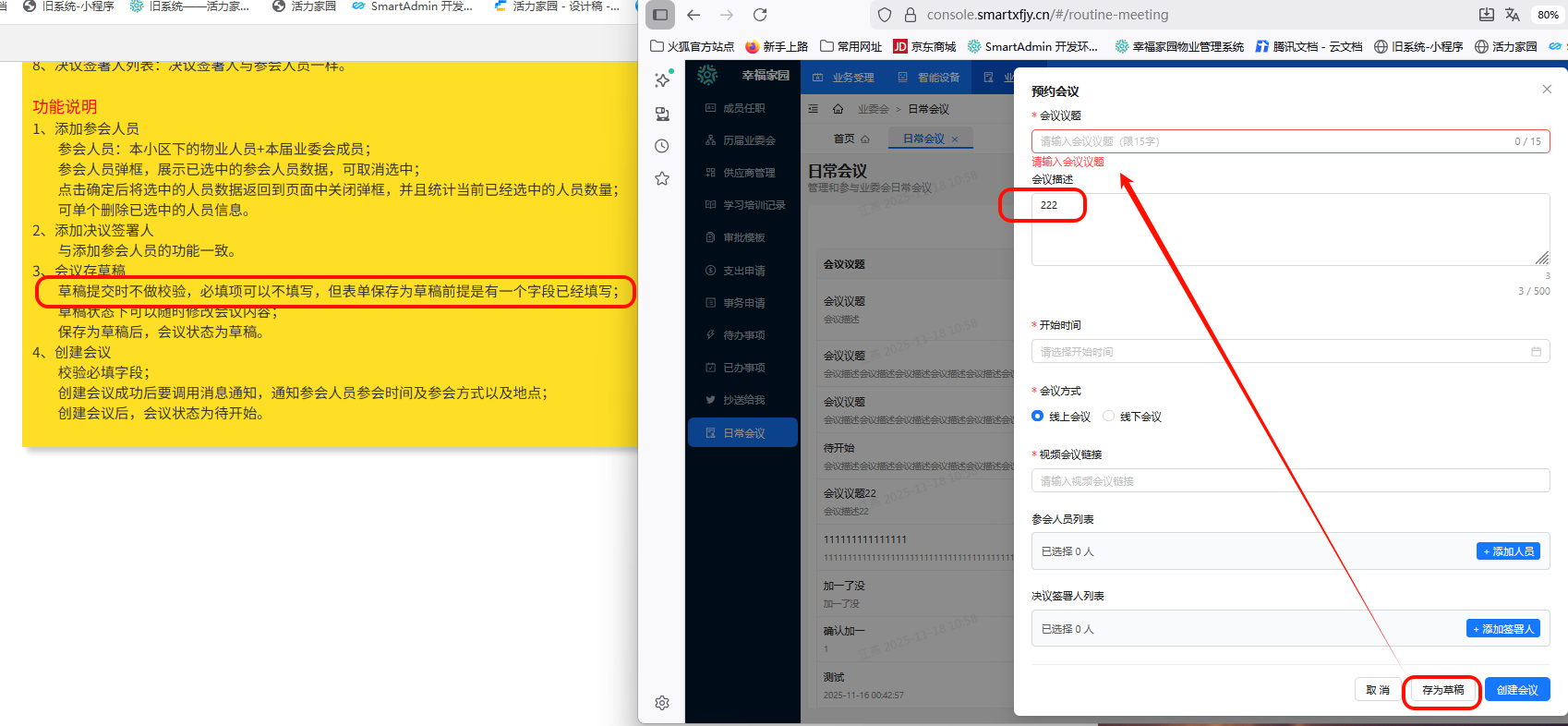This screenshot has height=726, width=1568.
Task: Click the install-app icon in address bar
Action: [x=1486, y=15]
